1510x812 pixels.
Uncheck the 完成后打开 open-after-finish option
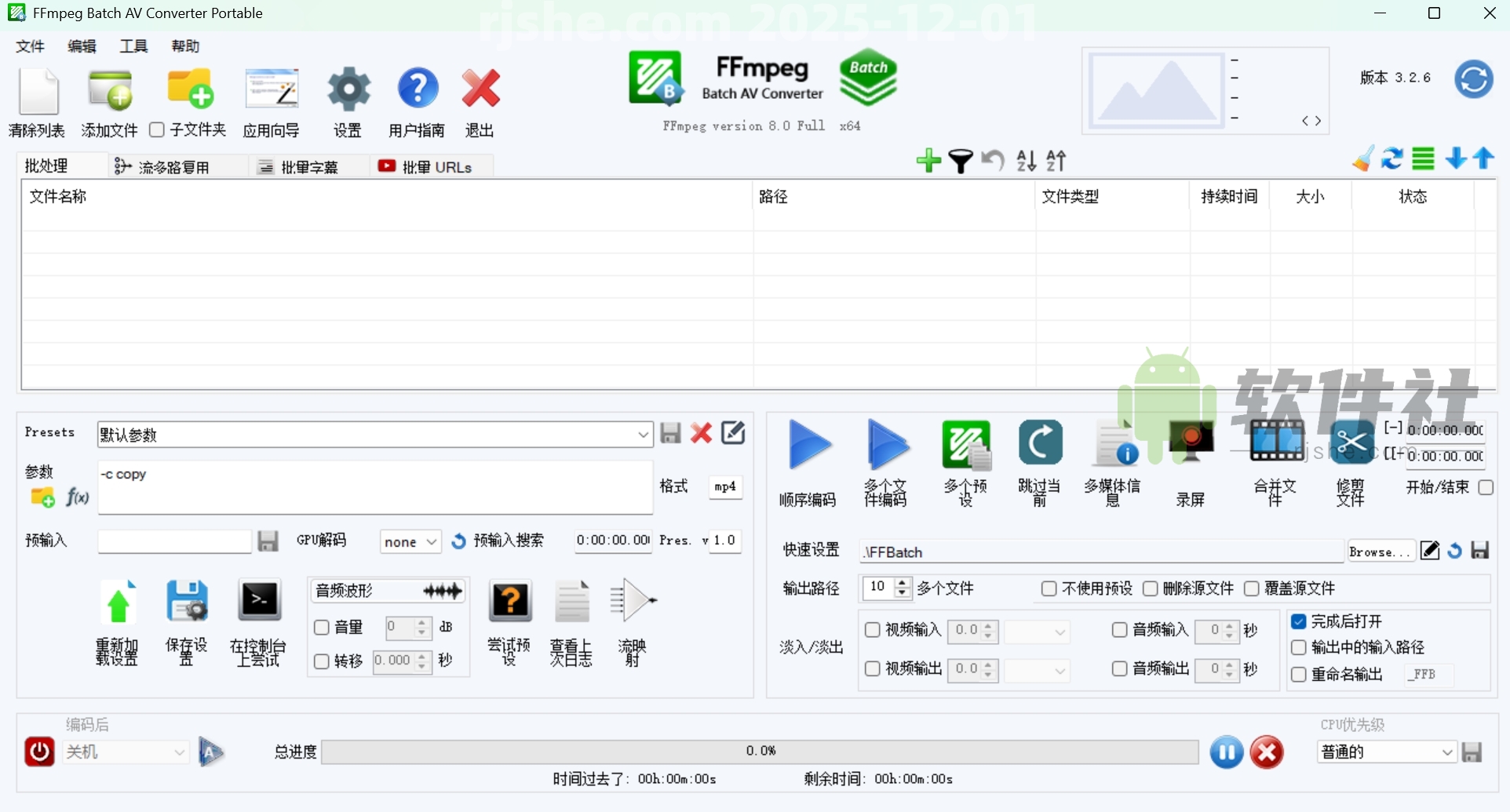click(x=1300, y=621)
